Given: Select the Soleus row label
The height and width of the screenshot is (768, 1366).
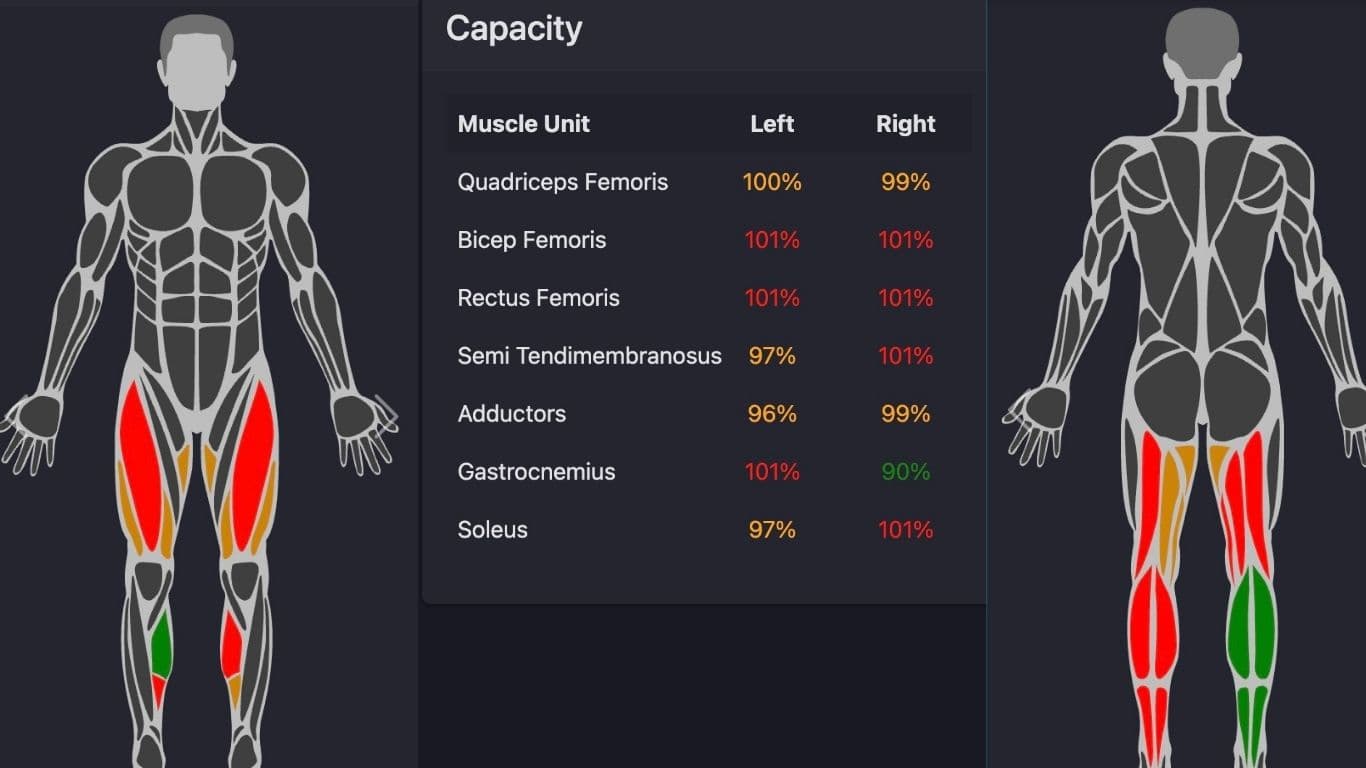Looking at the screenshot, I should click(x=493, y=530).
